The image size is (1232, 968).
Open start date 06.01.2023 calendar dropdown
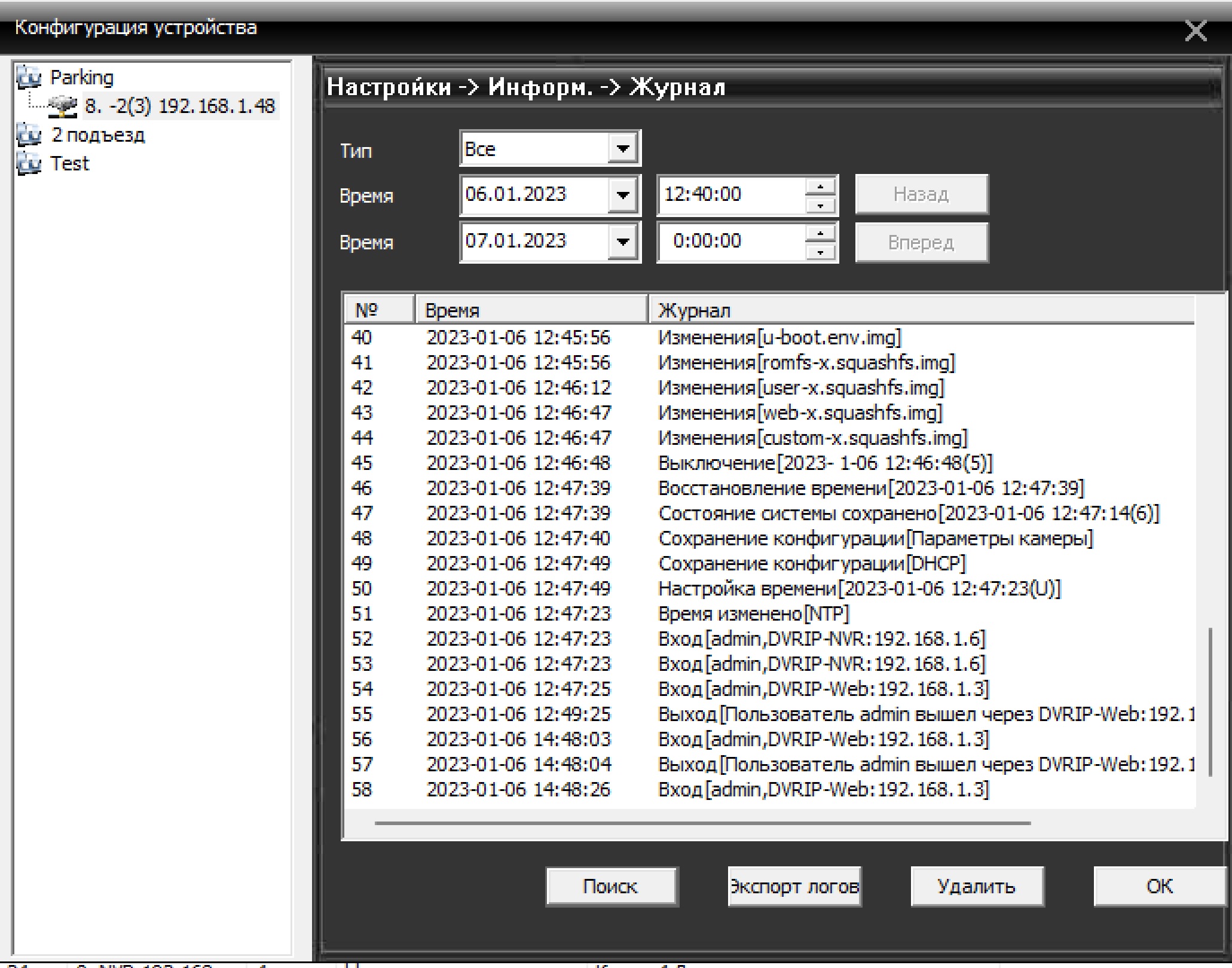[x=622, y=195]
